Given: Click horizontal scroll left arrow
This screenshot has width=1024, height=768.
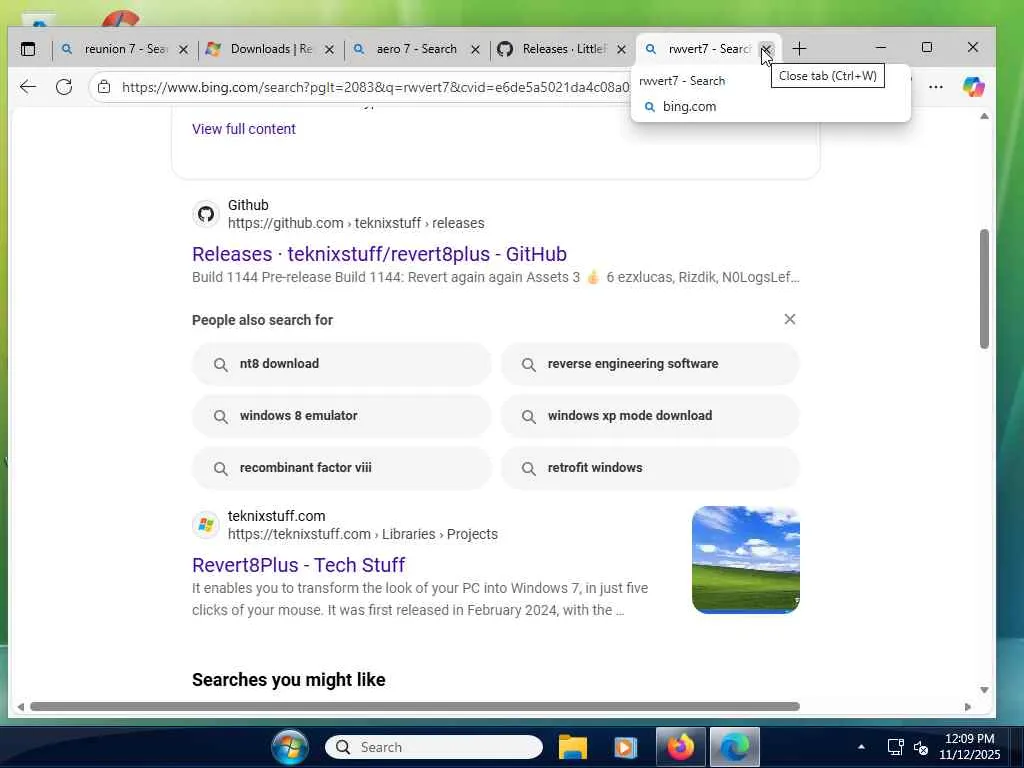Looking at the screenshot, I should point(21,707).
